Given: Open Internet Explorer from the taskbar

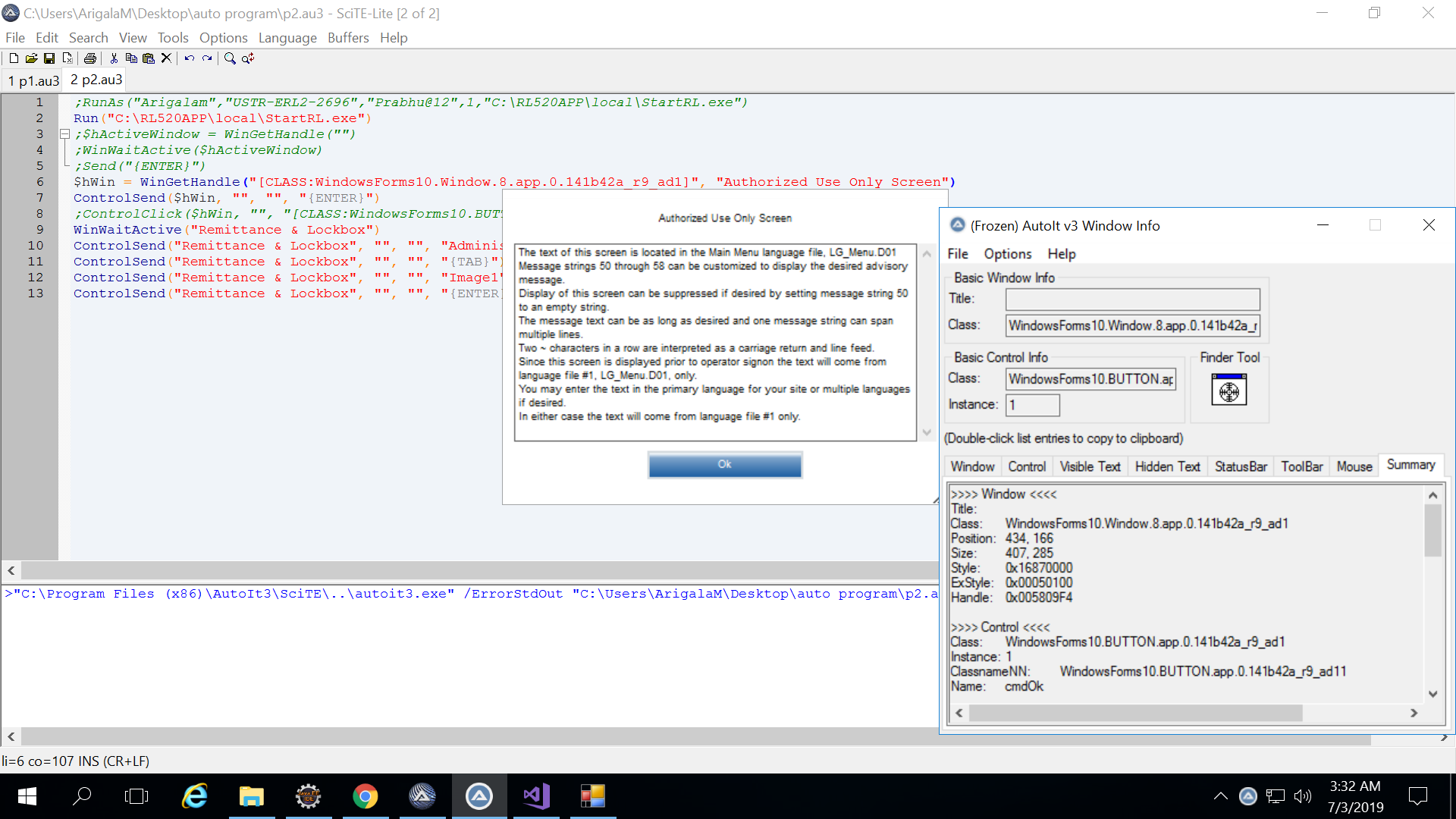Looking at the screenshot, I should [x=195, y=796].
